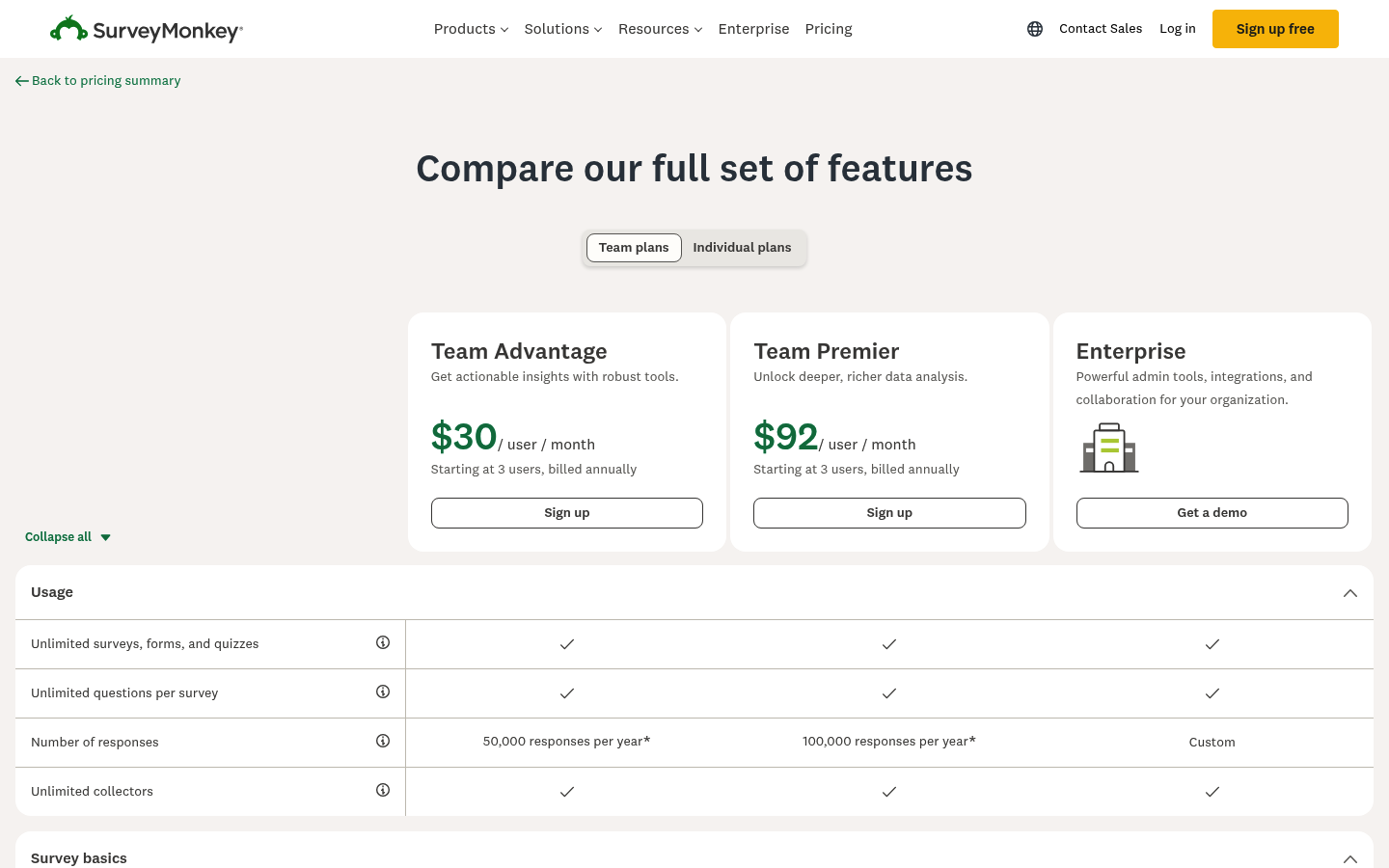
Task: Sign up for Team Premier plan
Action: click(x=889, y=513)
